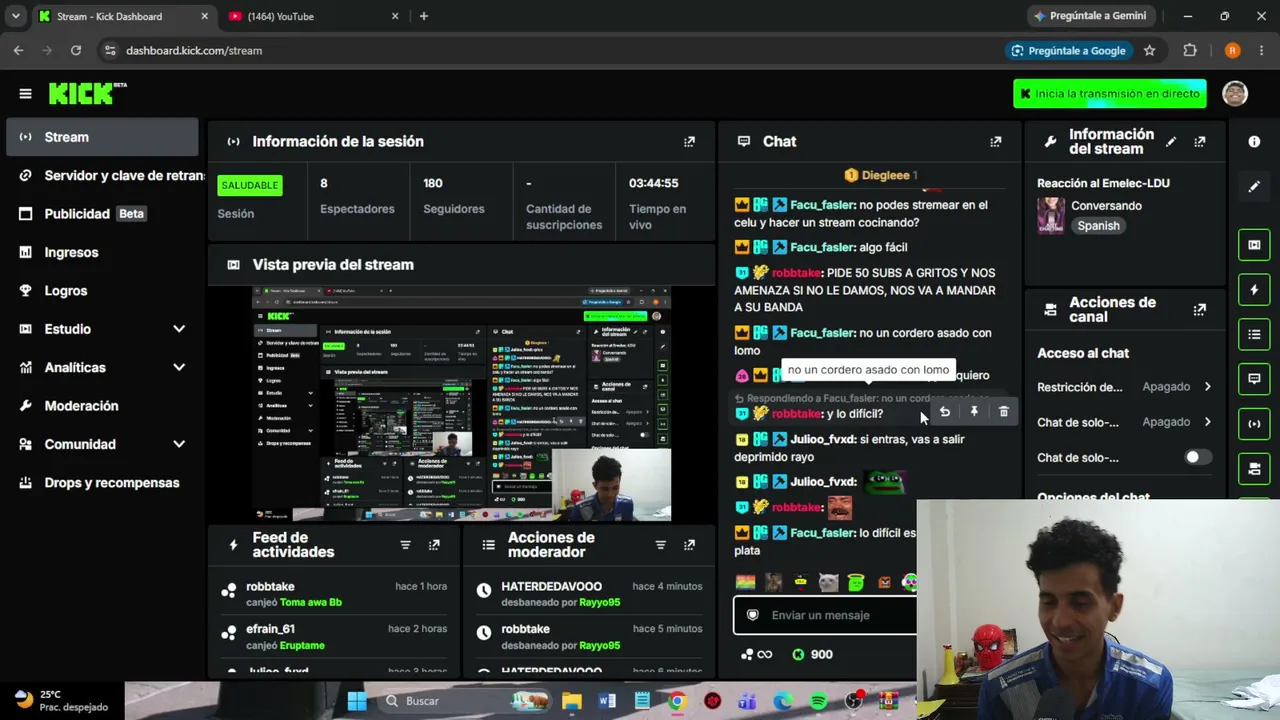The width and height of the screenshot is (1280, 720).
Task: Filter the Feed de actividades list
Action: (405, 545)
